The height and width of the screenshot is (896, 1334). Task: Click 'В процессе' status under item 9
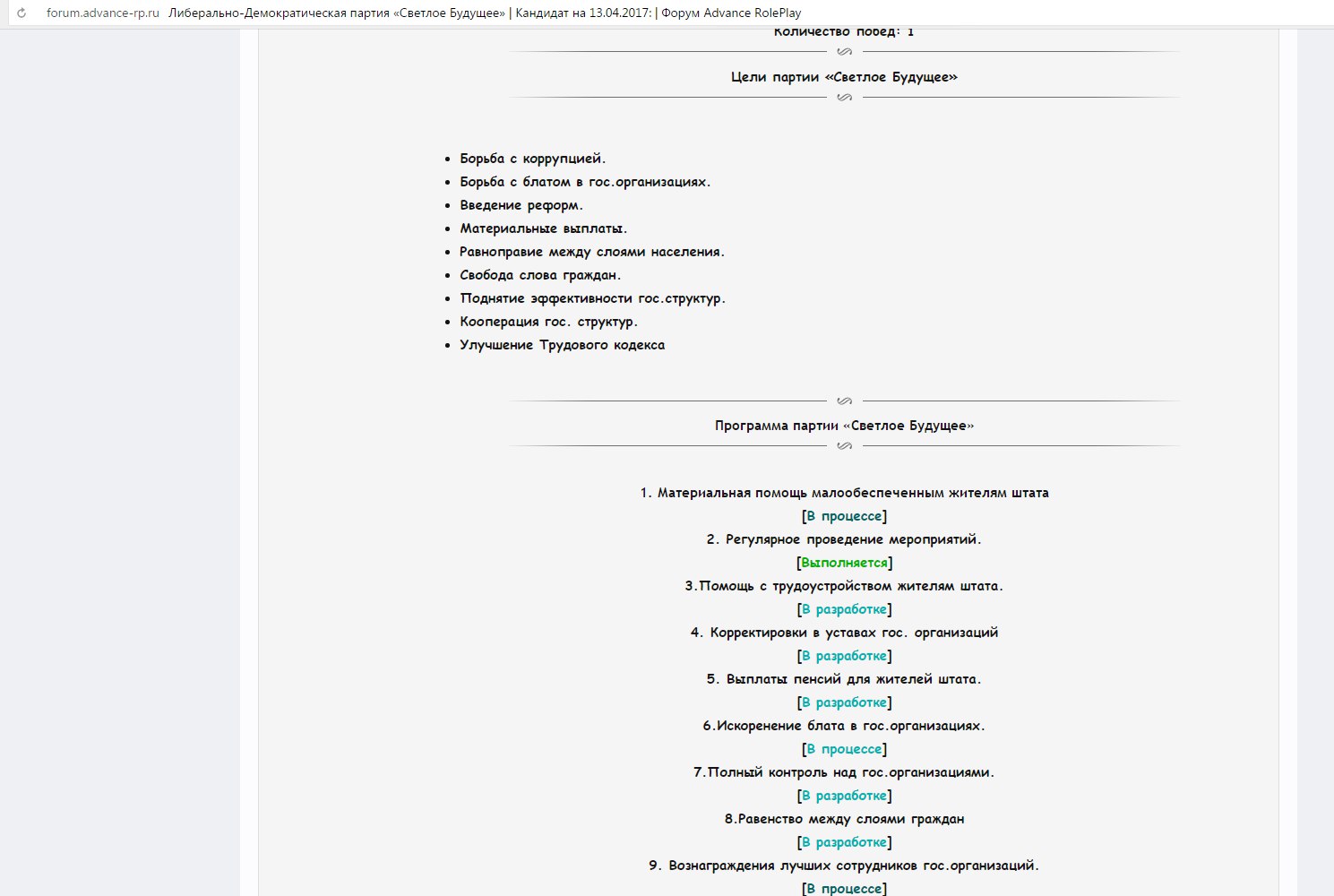tap(844, 889)
